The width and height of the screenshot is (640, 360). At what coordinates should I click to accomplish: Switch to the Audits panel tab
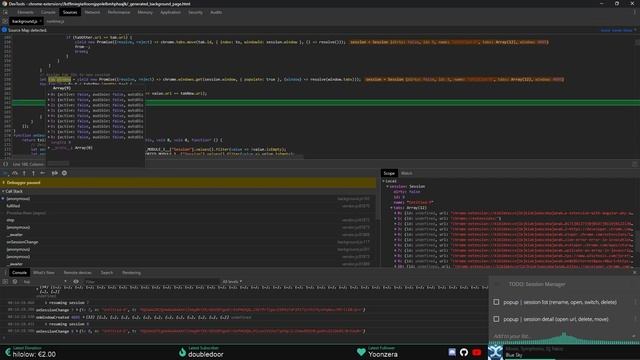216,12
